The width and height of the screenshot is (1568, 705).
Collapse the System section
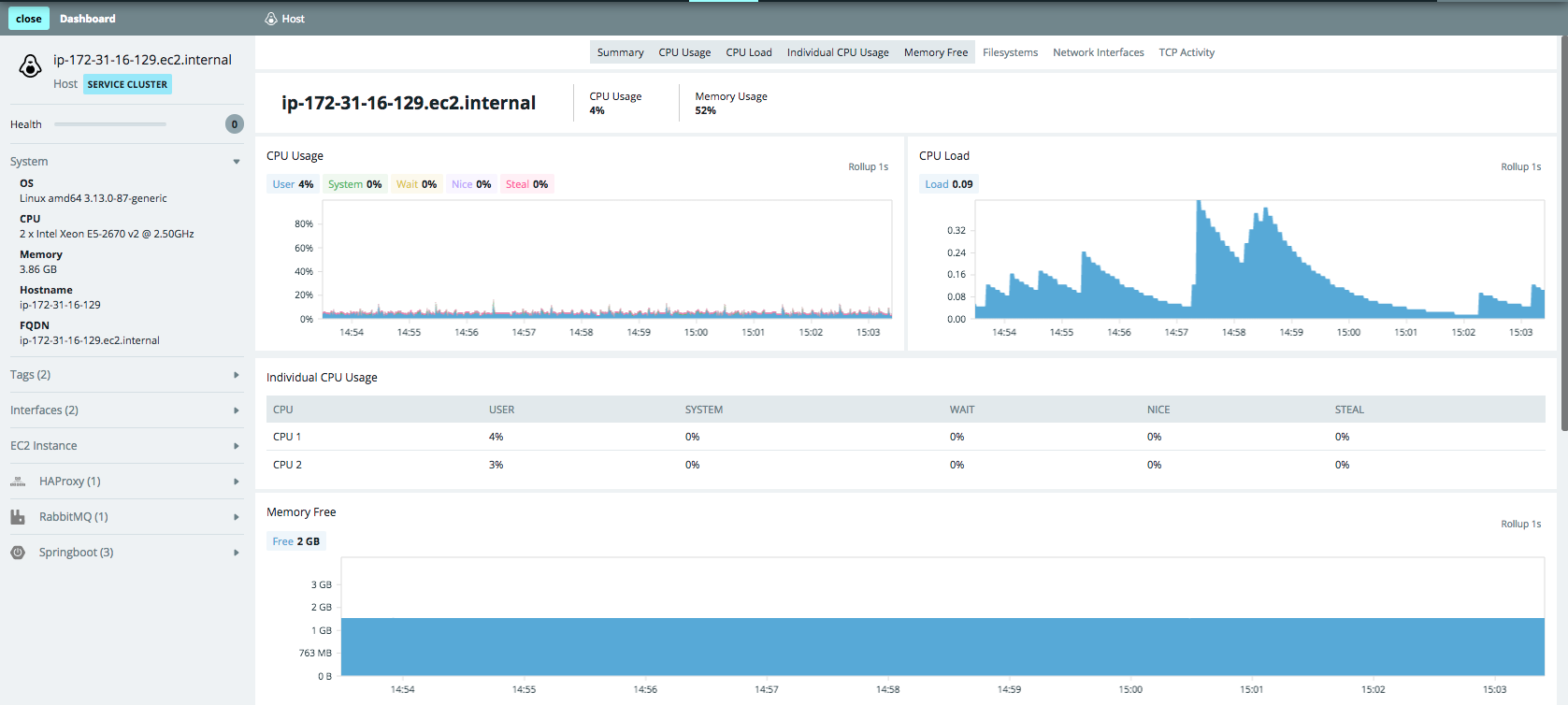(237, 162)
